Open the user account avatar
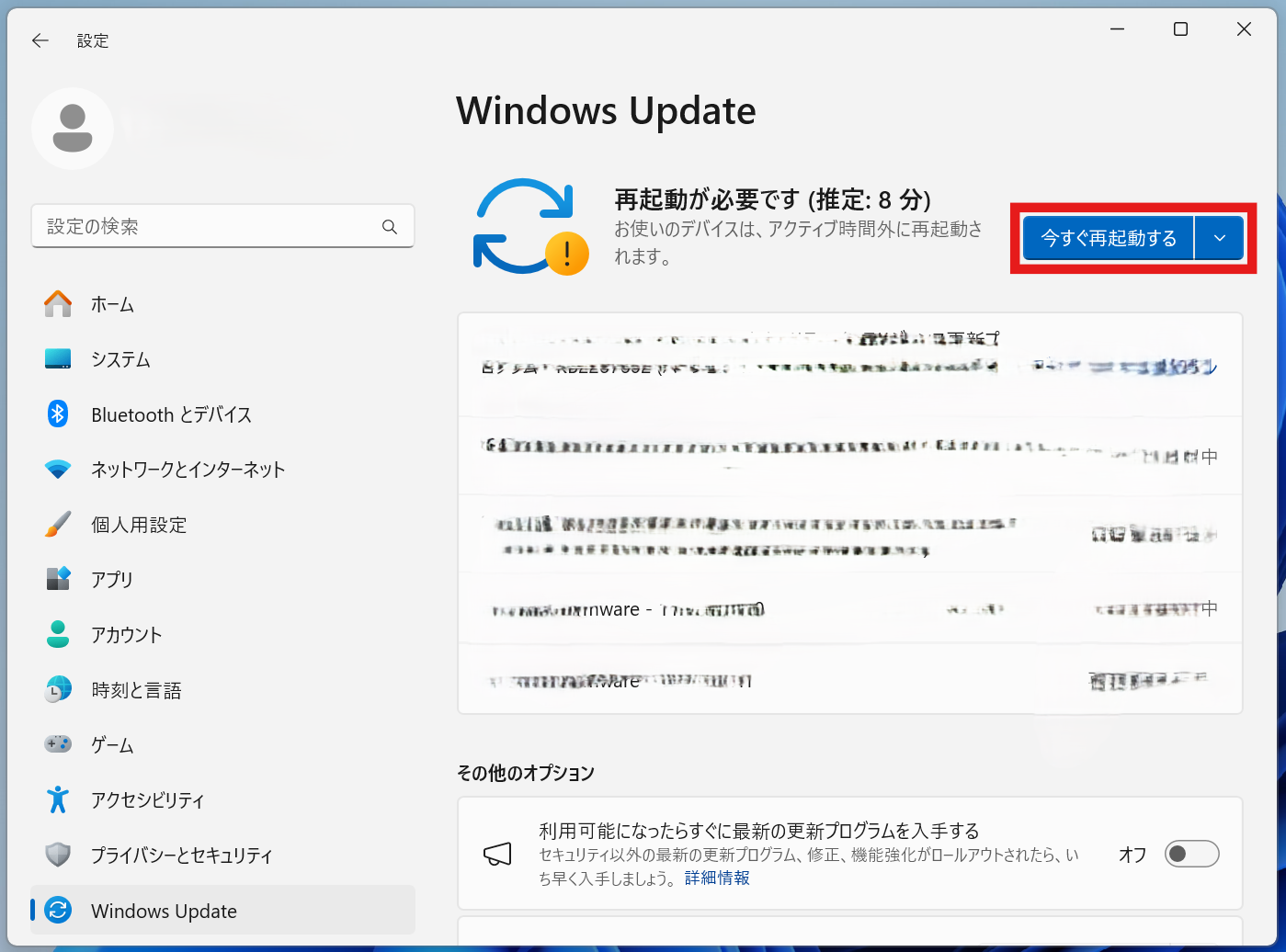This screenshot has width=1286, height=952. coord(73,129)
